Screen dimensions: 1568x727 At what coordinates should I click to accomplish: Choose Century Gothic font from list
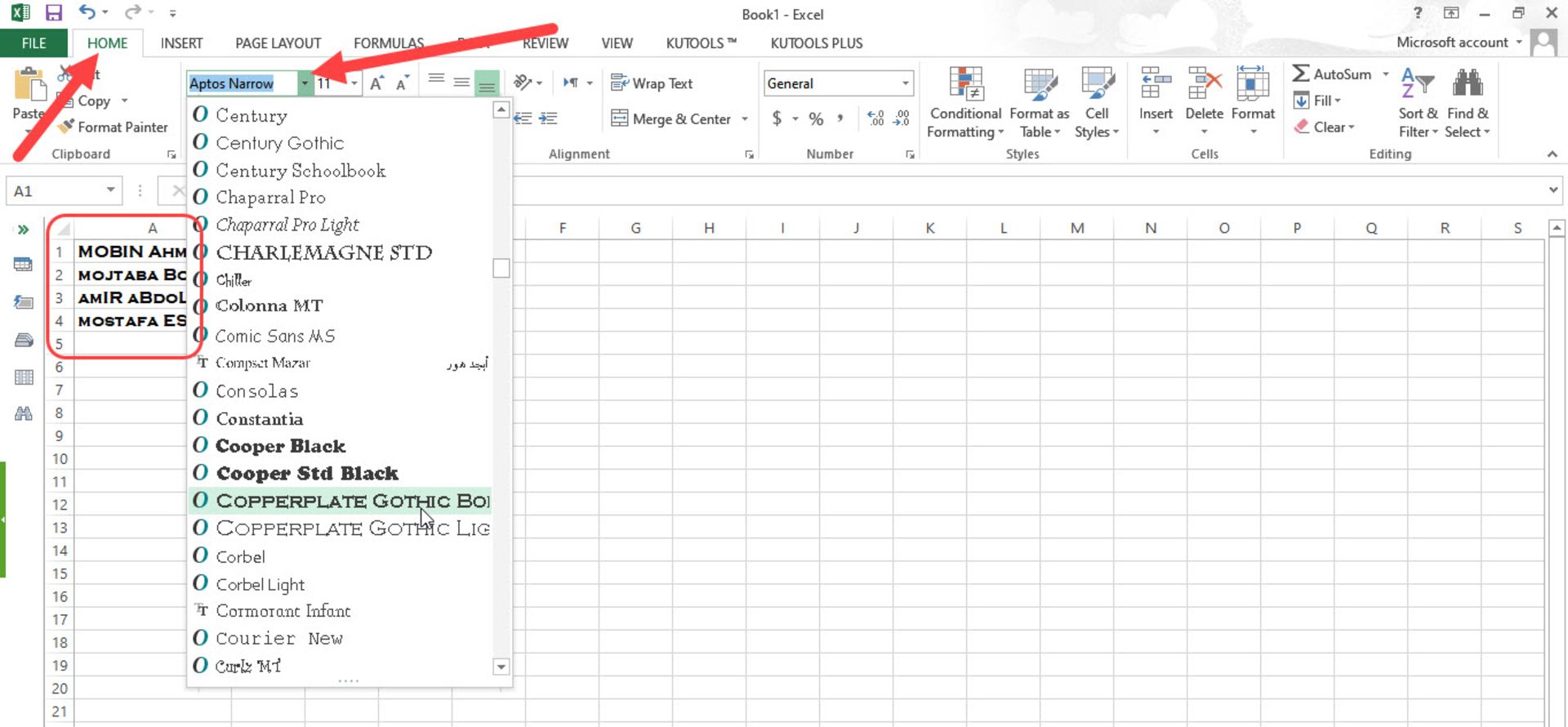click(x=340, y=143)
